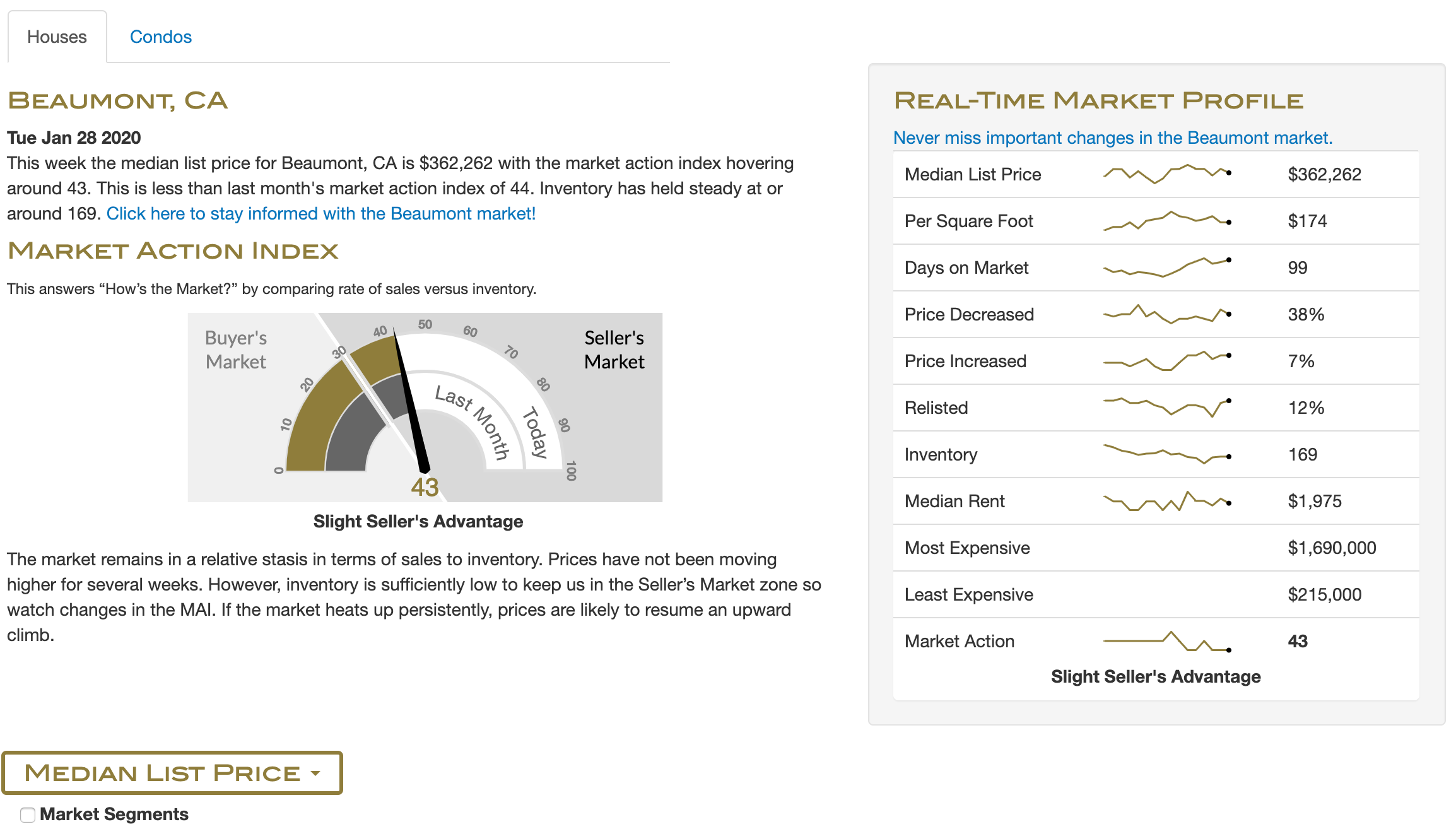Select the Most Expensive row label
Screen dimensions: 1456x829
967,548
